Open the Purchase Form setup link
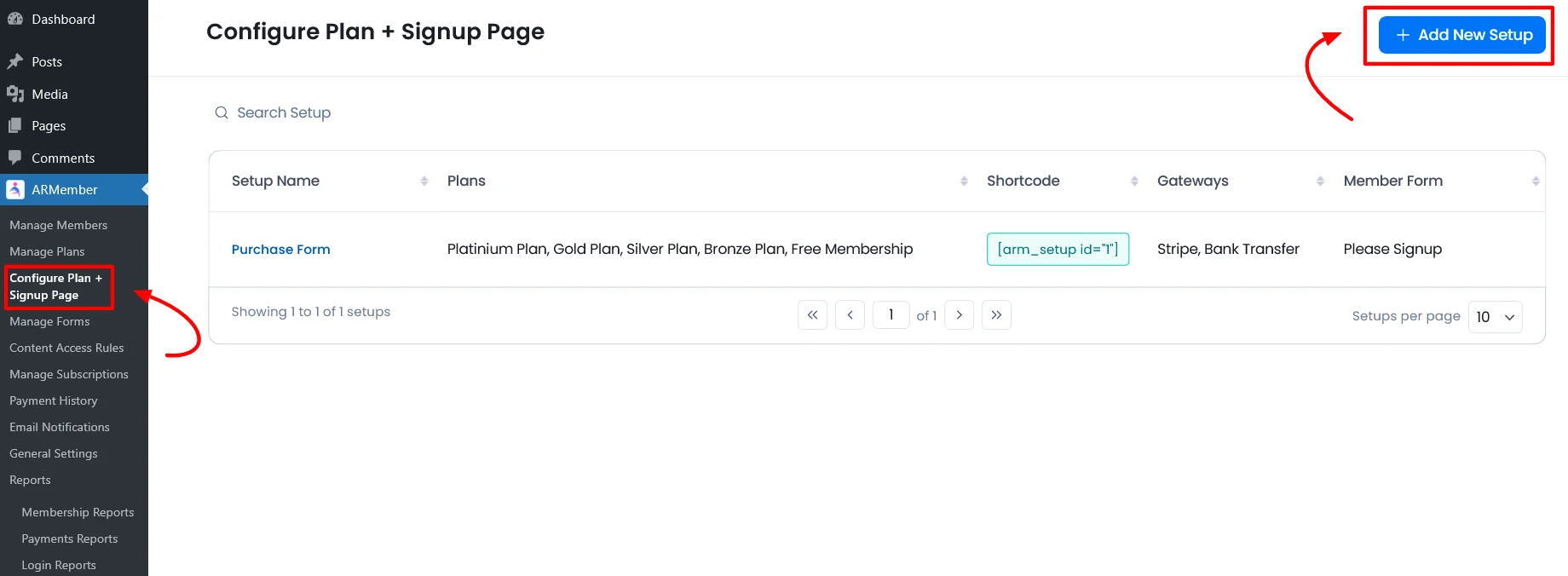 click(281, 249)
